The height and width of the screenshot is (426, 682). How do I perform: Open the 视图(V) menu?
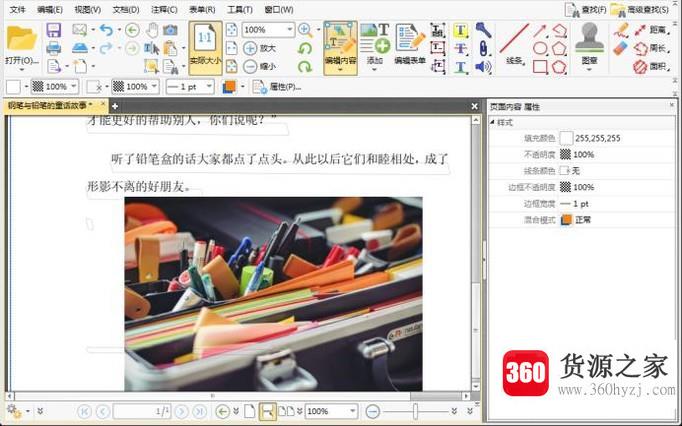coord(87,9)
